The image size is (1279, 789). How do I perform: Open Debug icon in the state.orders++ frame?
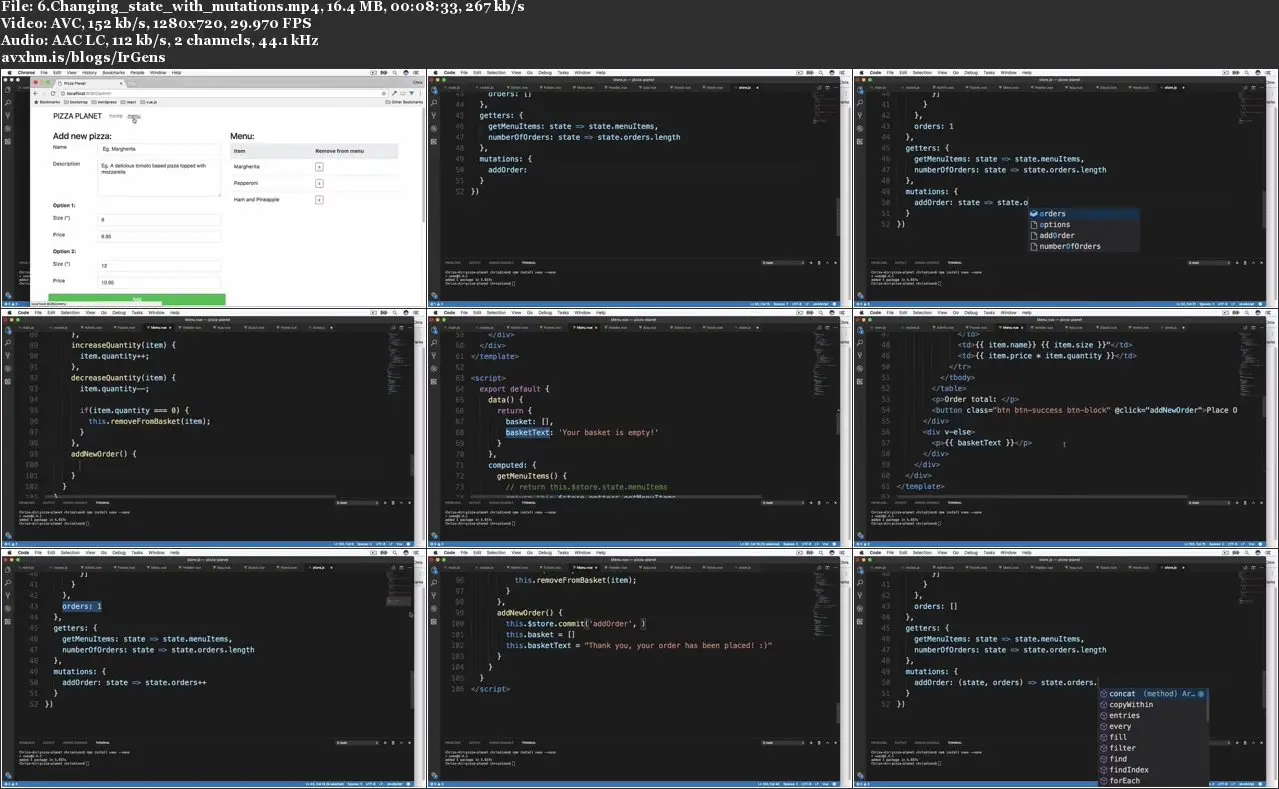pyautogui.click(x=8, y=609)
